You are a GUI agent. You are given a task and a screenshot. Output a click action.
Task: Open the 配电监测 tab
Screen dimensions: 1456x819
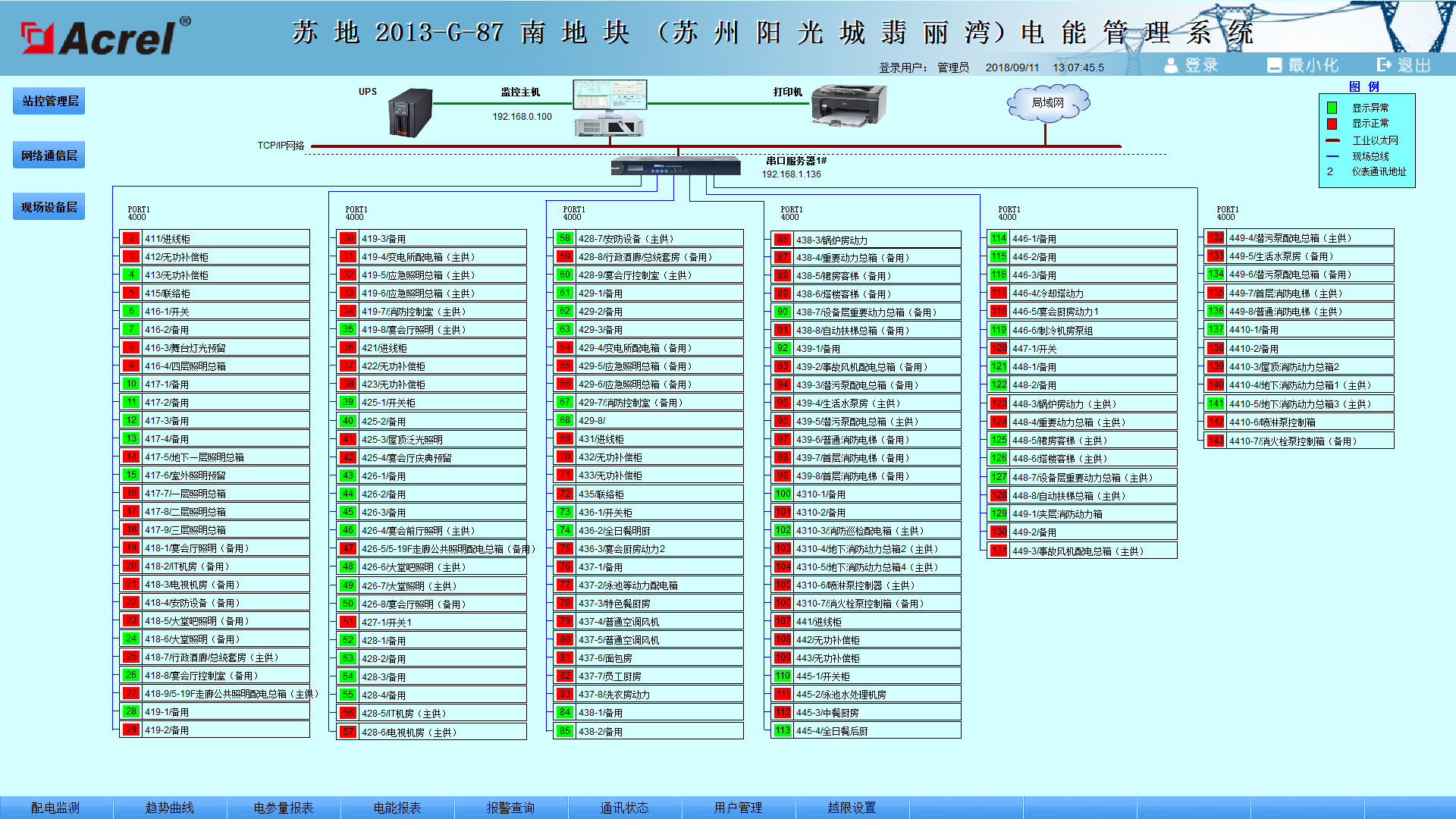pyautogui.click(x=56, y=808)
